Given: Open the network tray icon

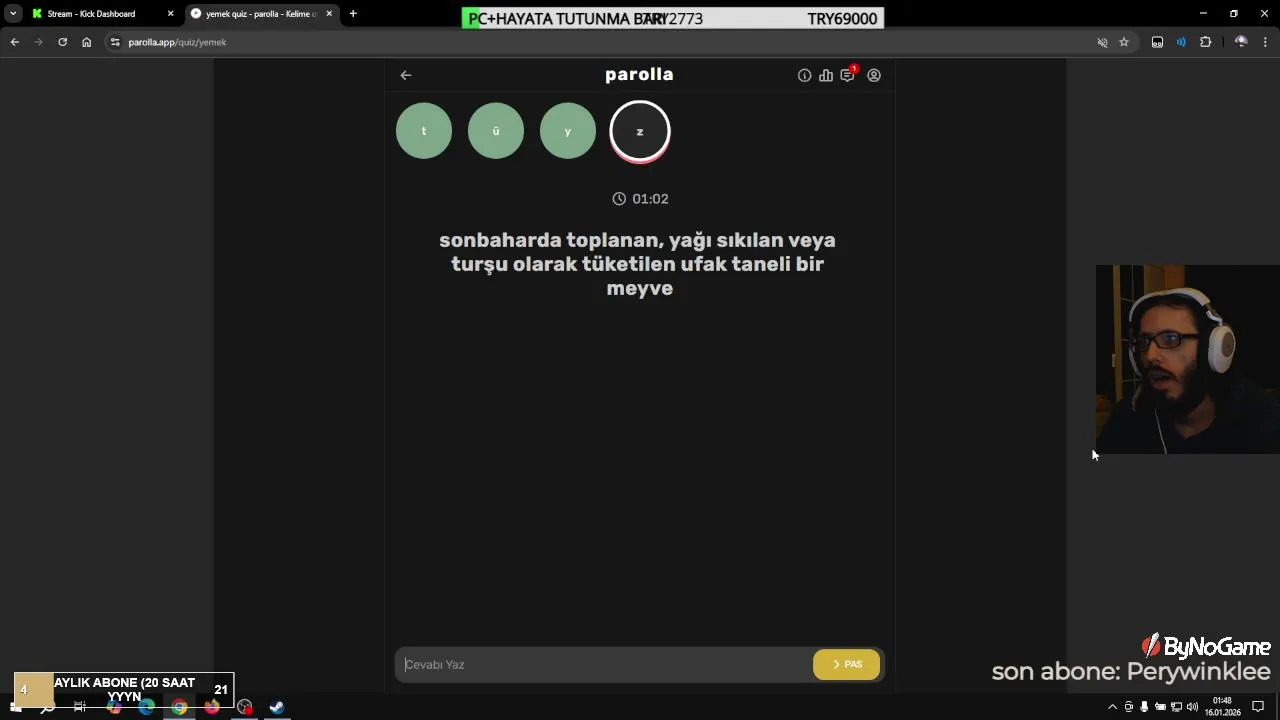Looking at the screenshot, I should click(1176, 707).
